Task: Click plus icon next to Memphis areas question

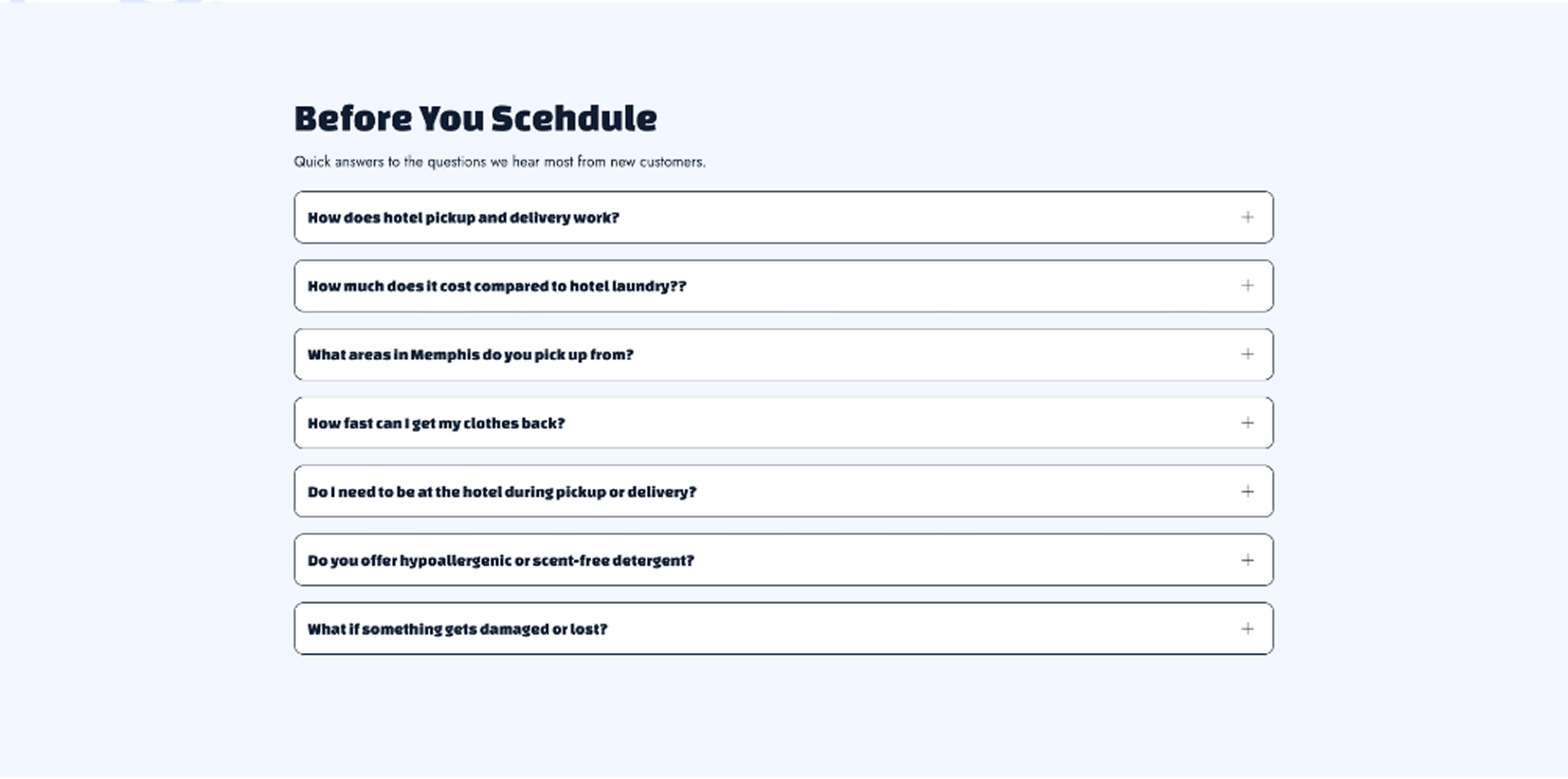Action: (1247, 355)
